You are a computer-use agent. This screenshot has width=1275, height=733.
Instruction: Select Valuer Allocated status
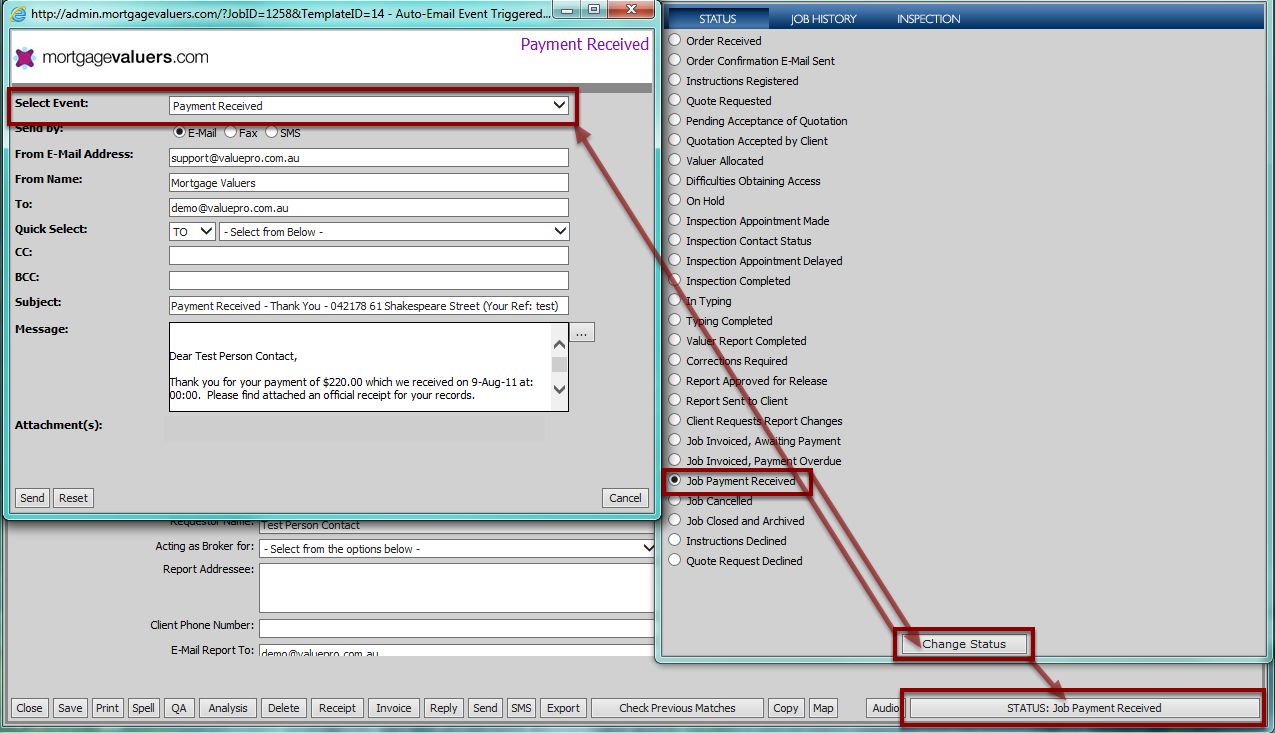[675, 161]
